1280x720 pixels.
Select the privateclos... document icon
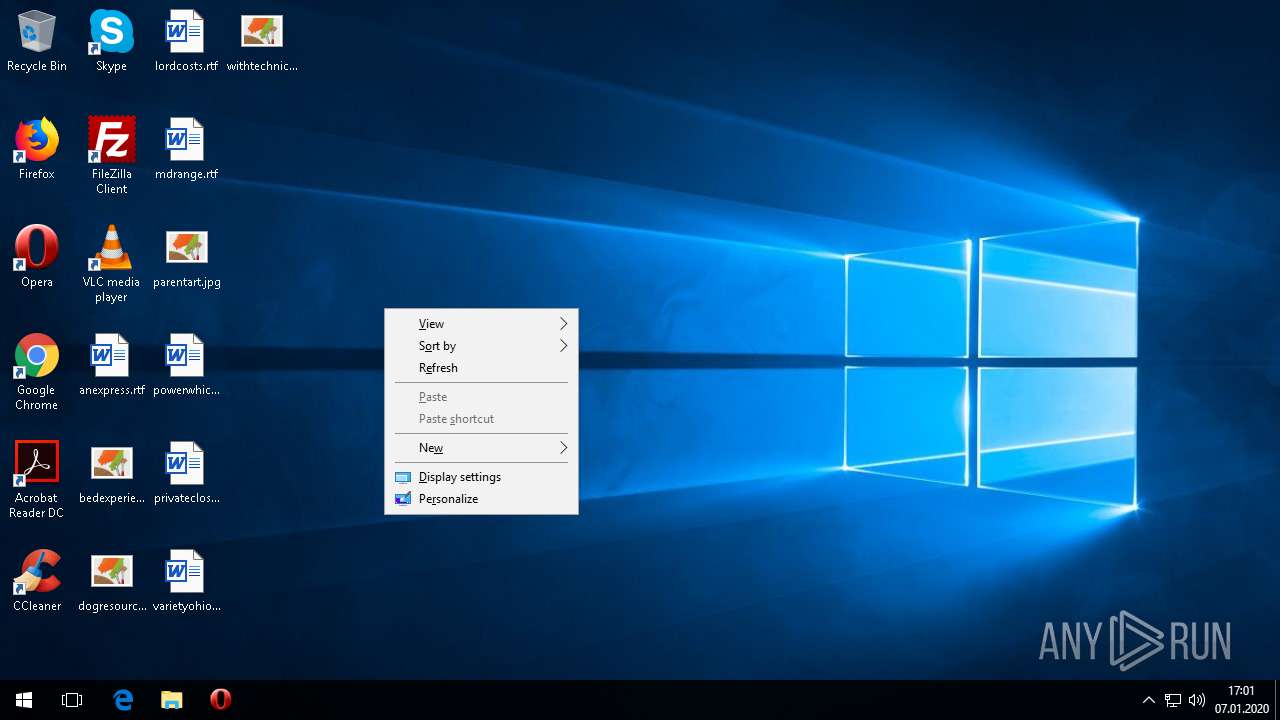(x=186, y=474)
